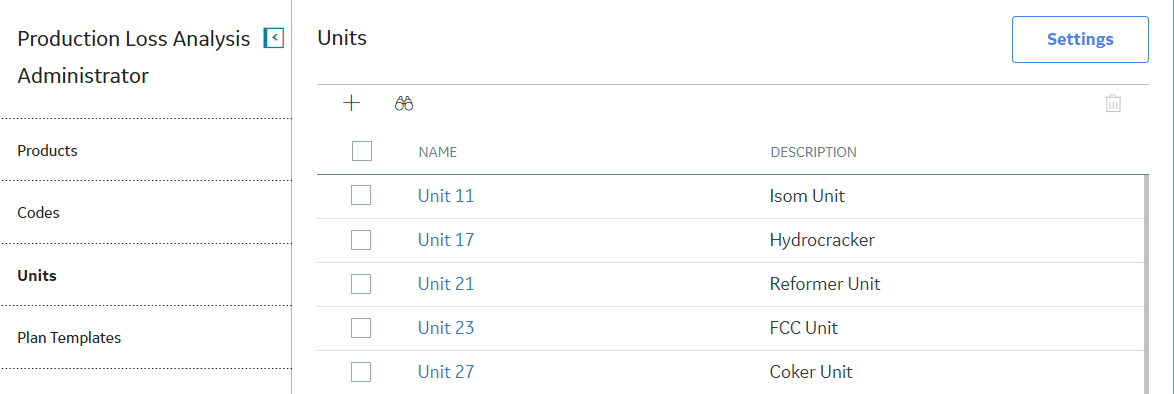Open the Unit 11 link
The width and height of the screenshot is (1174, 394).
(445, 196)
